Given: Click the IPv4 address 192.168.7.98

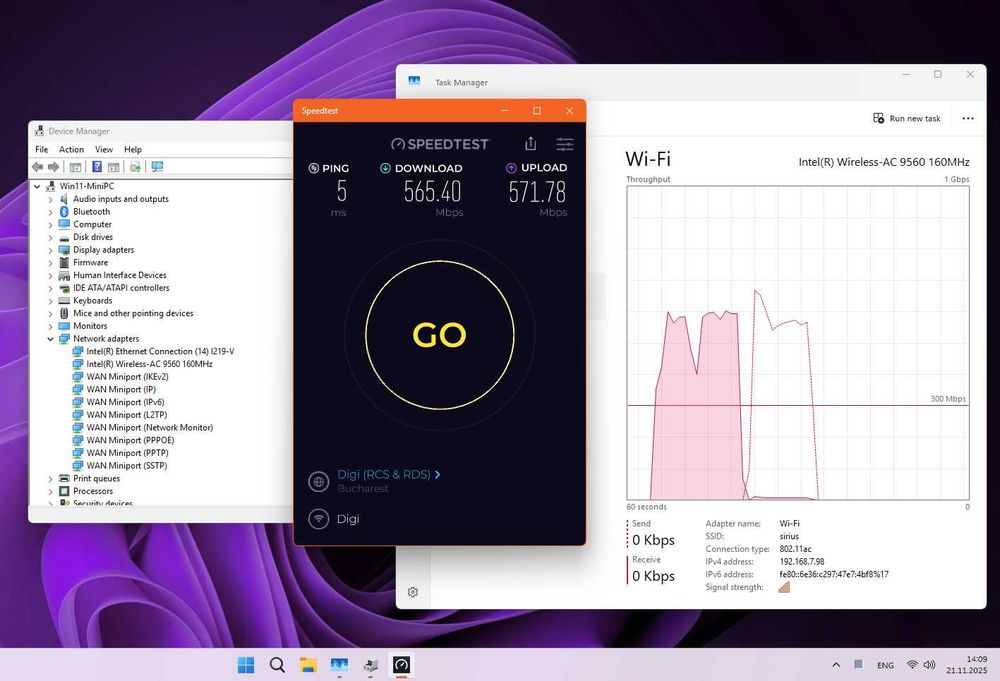Looking at the screenshot, I should 802,562.
